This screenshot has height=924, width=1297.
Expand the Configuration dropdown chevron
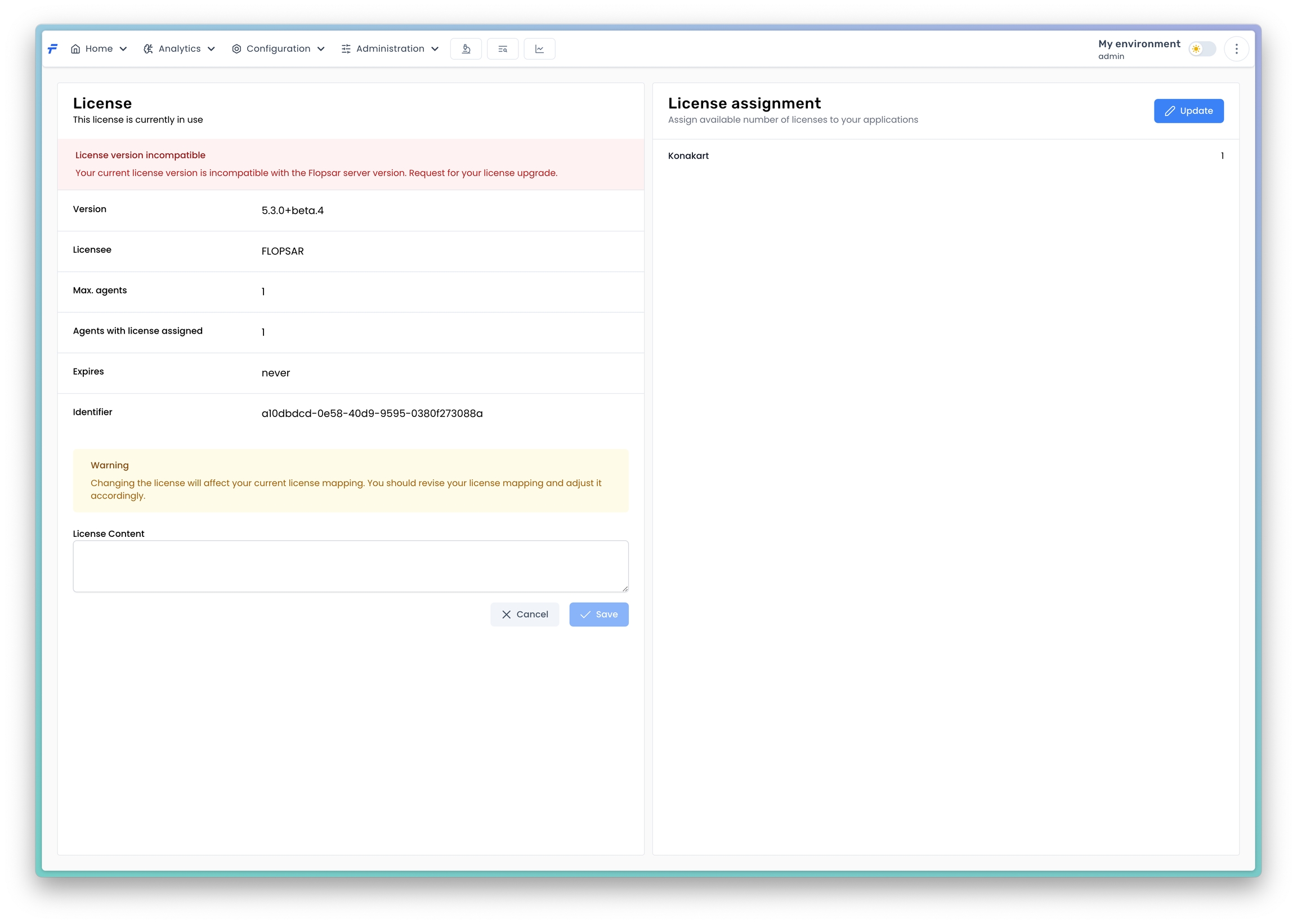(x=321, y=49)
